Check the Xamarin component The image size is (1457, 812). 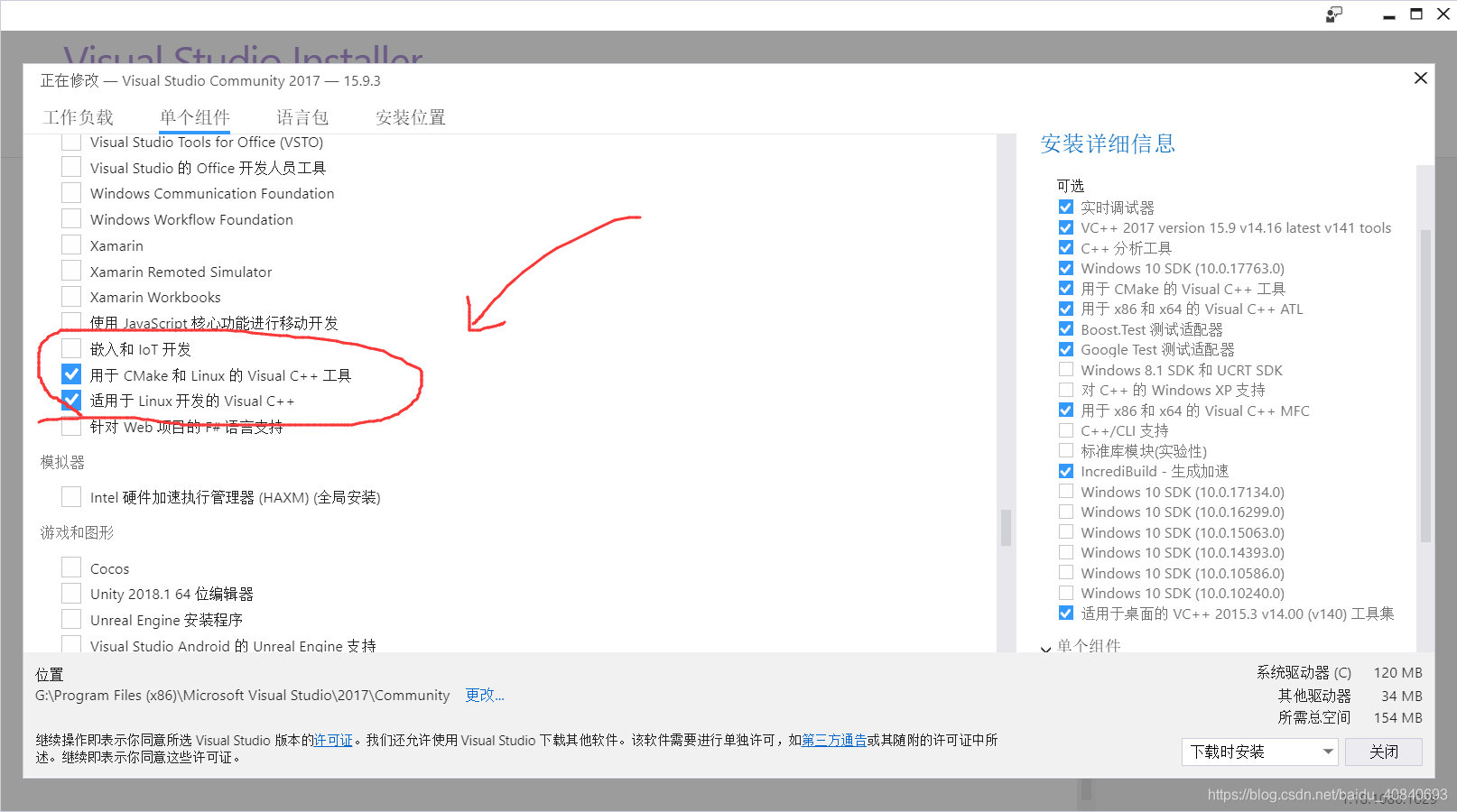(x=71, y=245)
